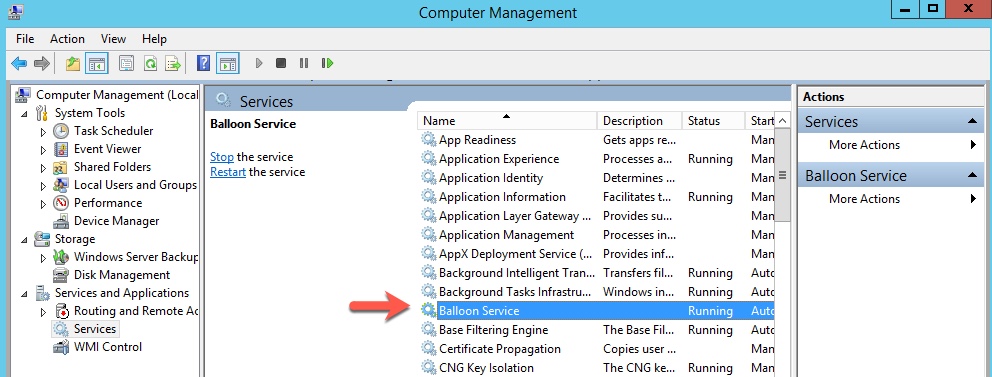Screen dimensions: 992x377
Task: Sort by Description column header
Action: click(640, 120)
